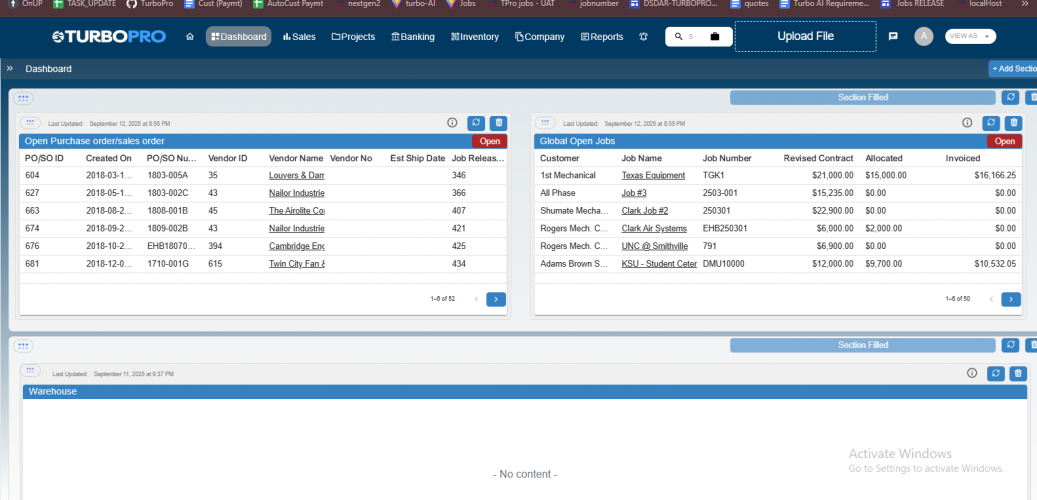Open the VIEW AS dropdown
The image size is (1037, 500).
click(970, 36)
